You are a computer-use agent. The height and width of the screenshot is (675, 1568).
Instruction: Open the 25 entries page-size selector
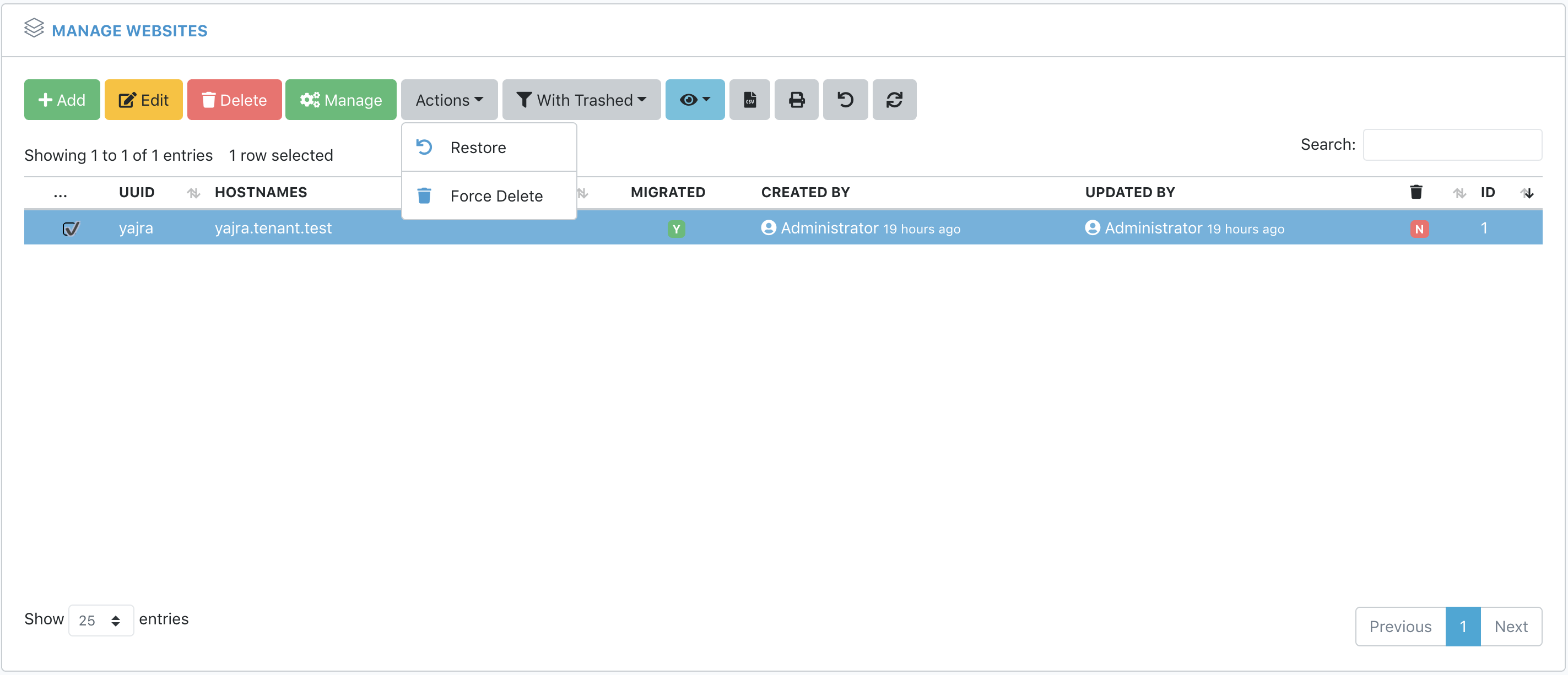pyautogui.click(x=100, y=620)
